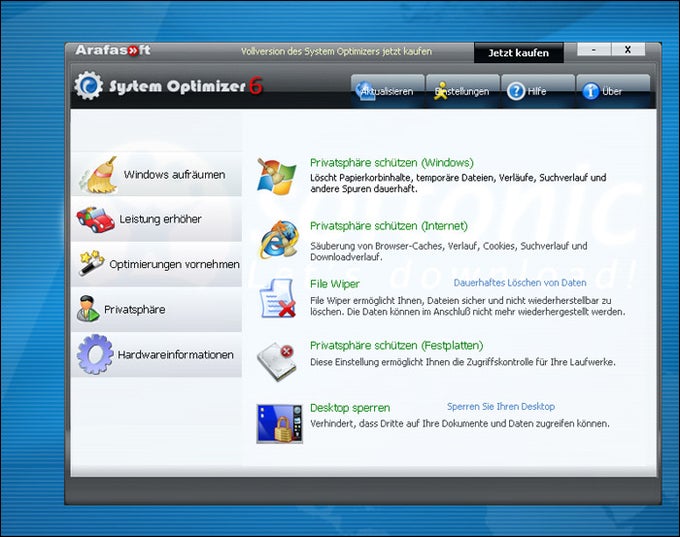
Task: Open Hardwareinformationen sidebar section
Action: point(157,354)
